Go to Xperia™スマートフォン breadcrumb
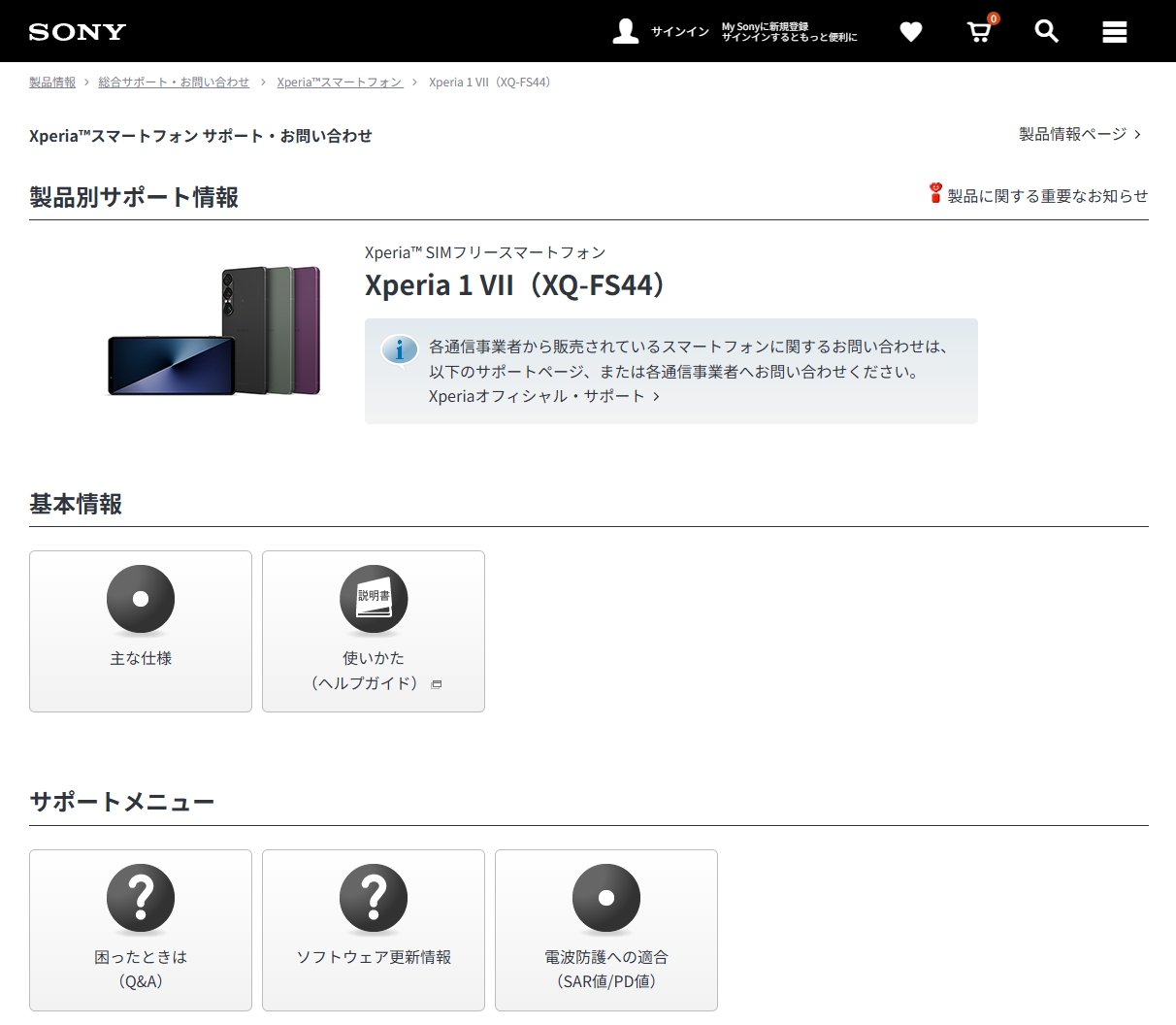The height and width of the screenshot is (1025, 1176). (340, 83)
